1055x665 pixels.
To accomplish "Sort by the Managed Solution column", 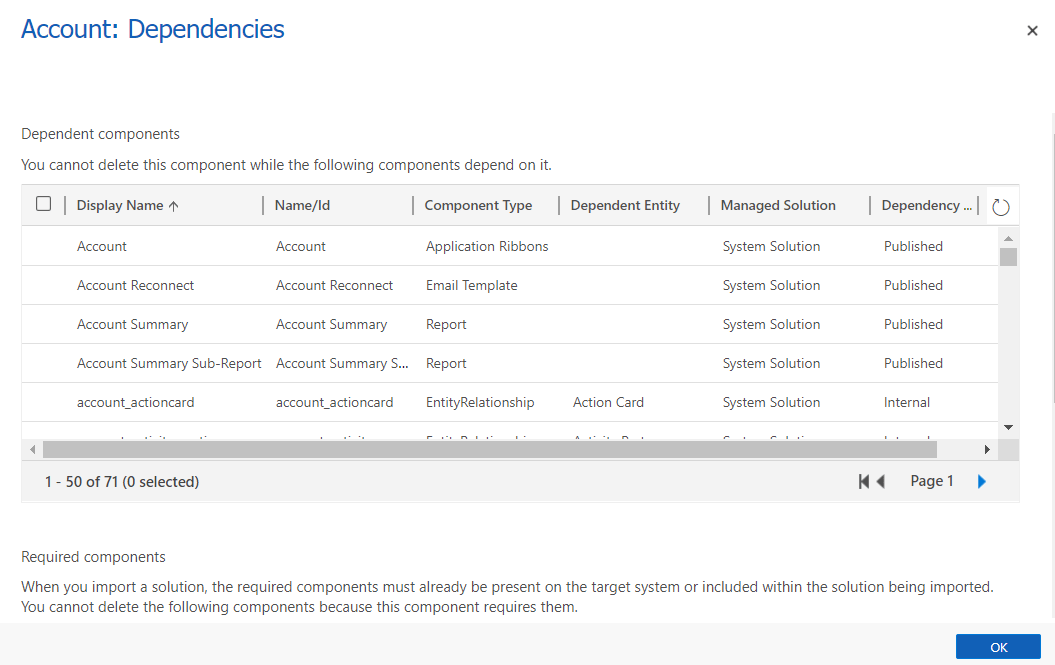I will (x=778, y=206).
